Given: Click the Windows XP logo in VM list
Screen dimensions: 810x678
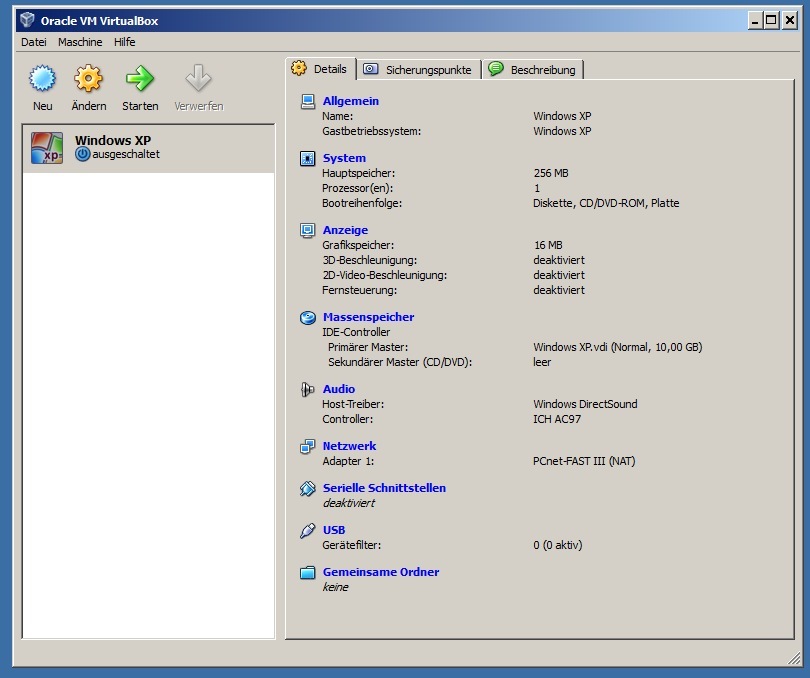Looking at the screenshot, I should click(x=47, y=148).
